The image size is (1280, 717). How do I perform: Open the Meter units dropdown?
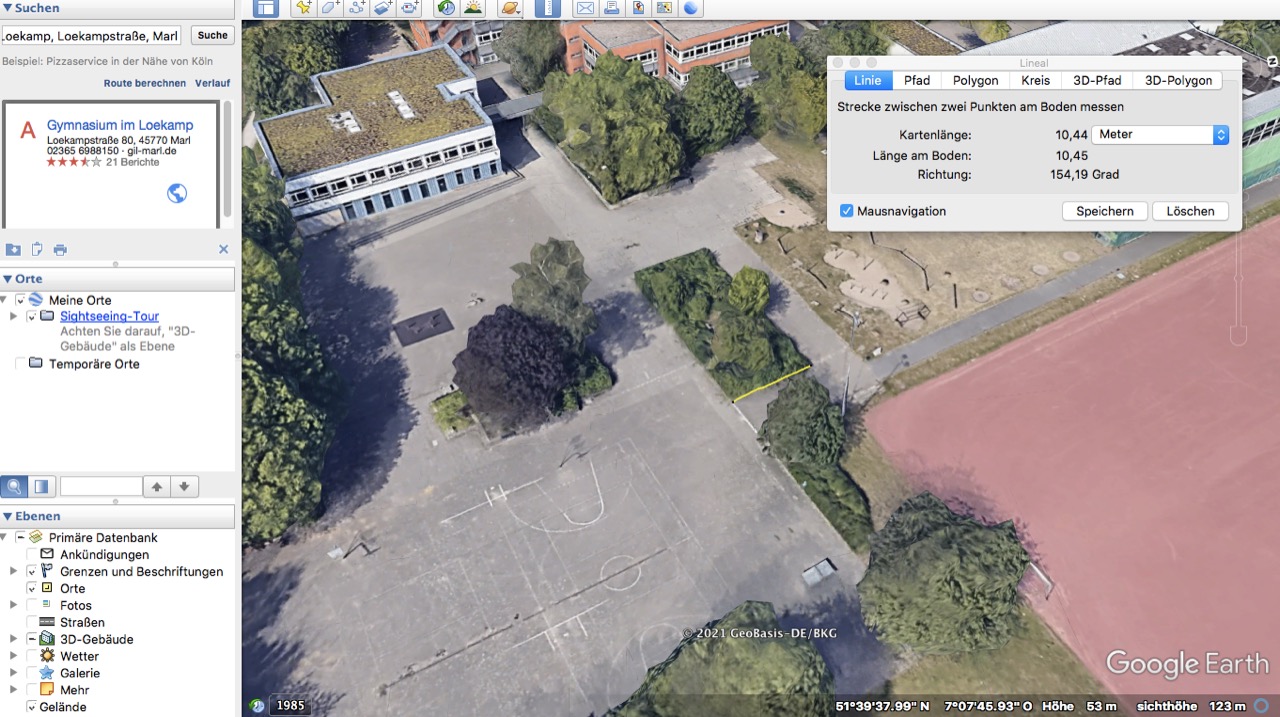point(1160,134)
